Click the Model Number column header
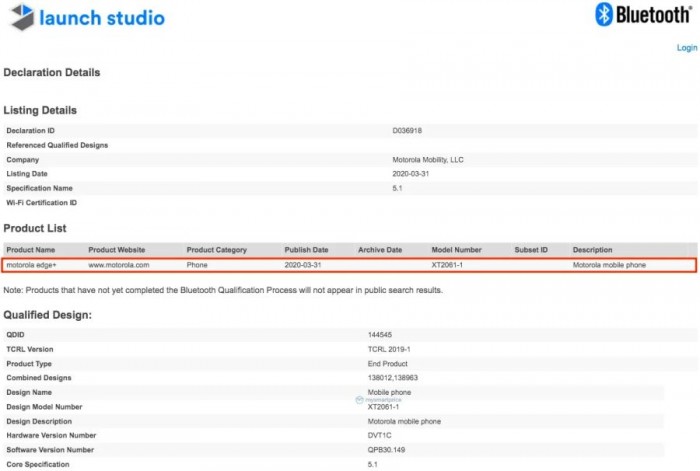This screenshot has height=471, width=700. click(456, 250)
